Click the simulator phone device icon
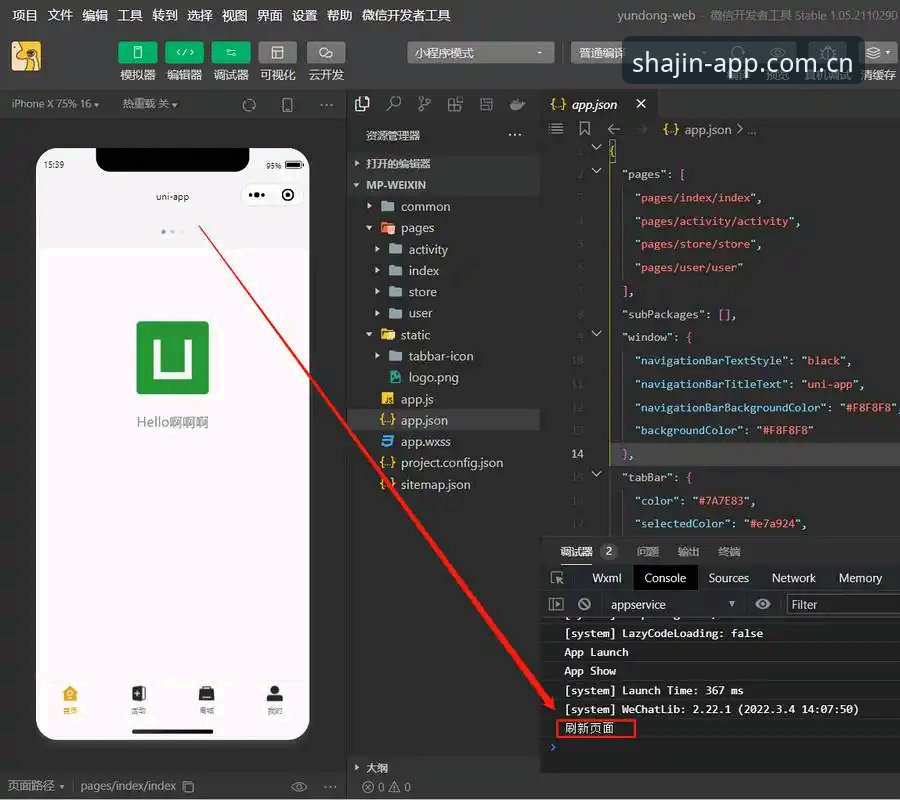Image resolution: width=900 pixels, height=800 pixels. 287,105
